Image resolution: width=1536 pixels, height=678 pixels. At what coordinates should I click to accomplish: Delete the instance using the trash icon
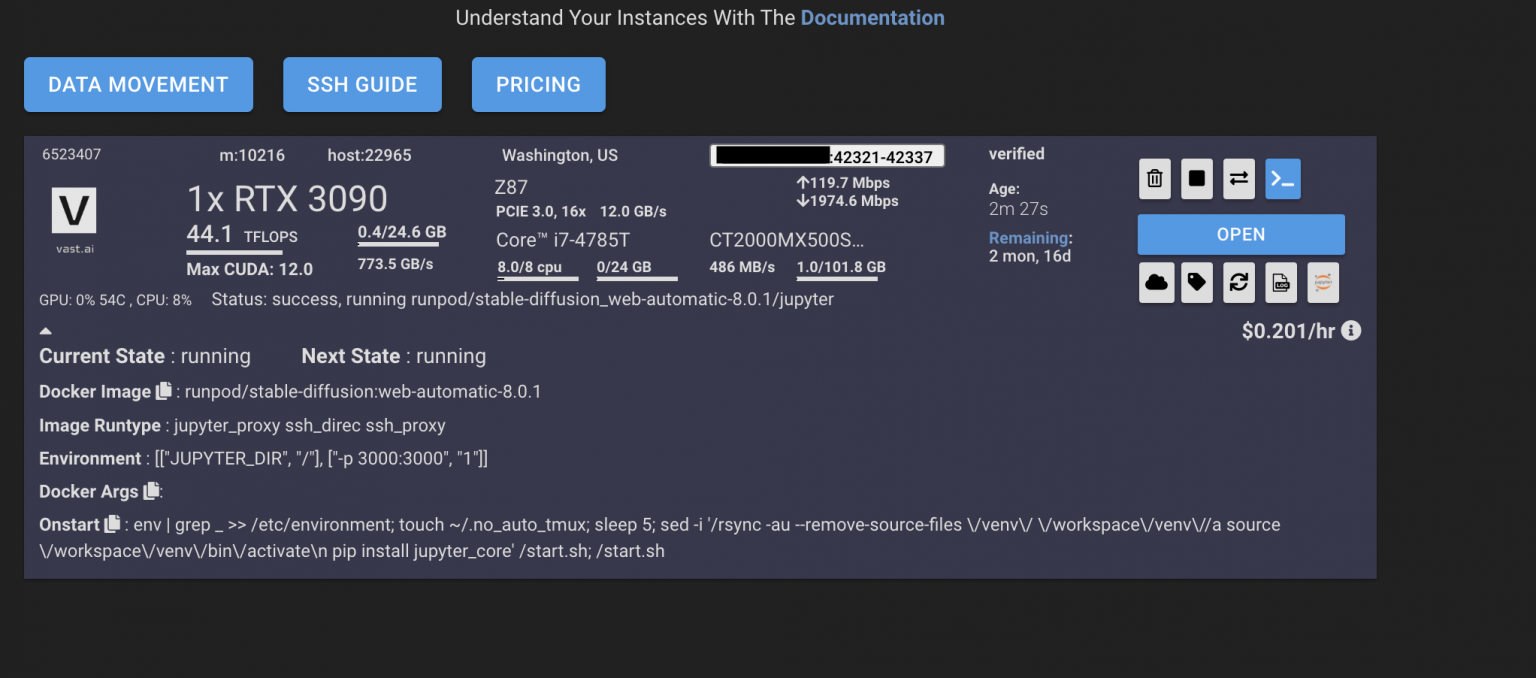point(1154,178)
